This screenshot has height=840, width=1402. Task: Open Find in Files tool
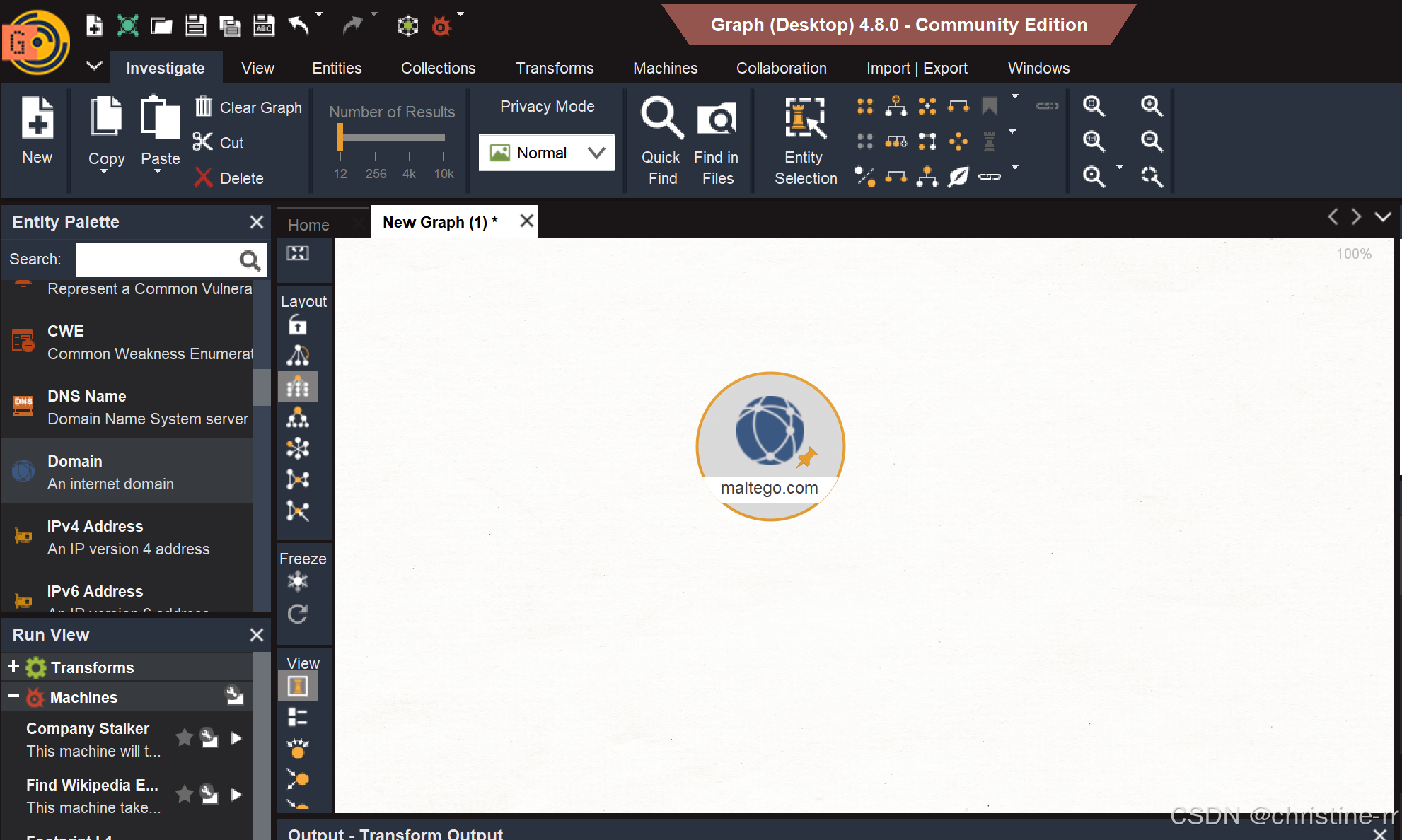(716, 119)
